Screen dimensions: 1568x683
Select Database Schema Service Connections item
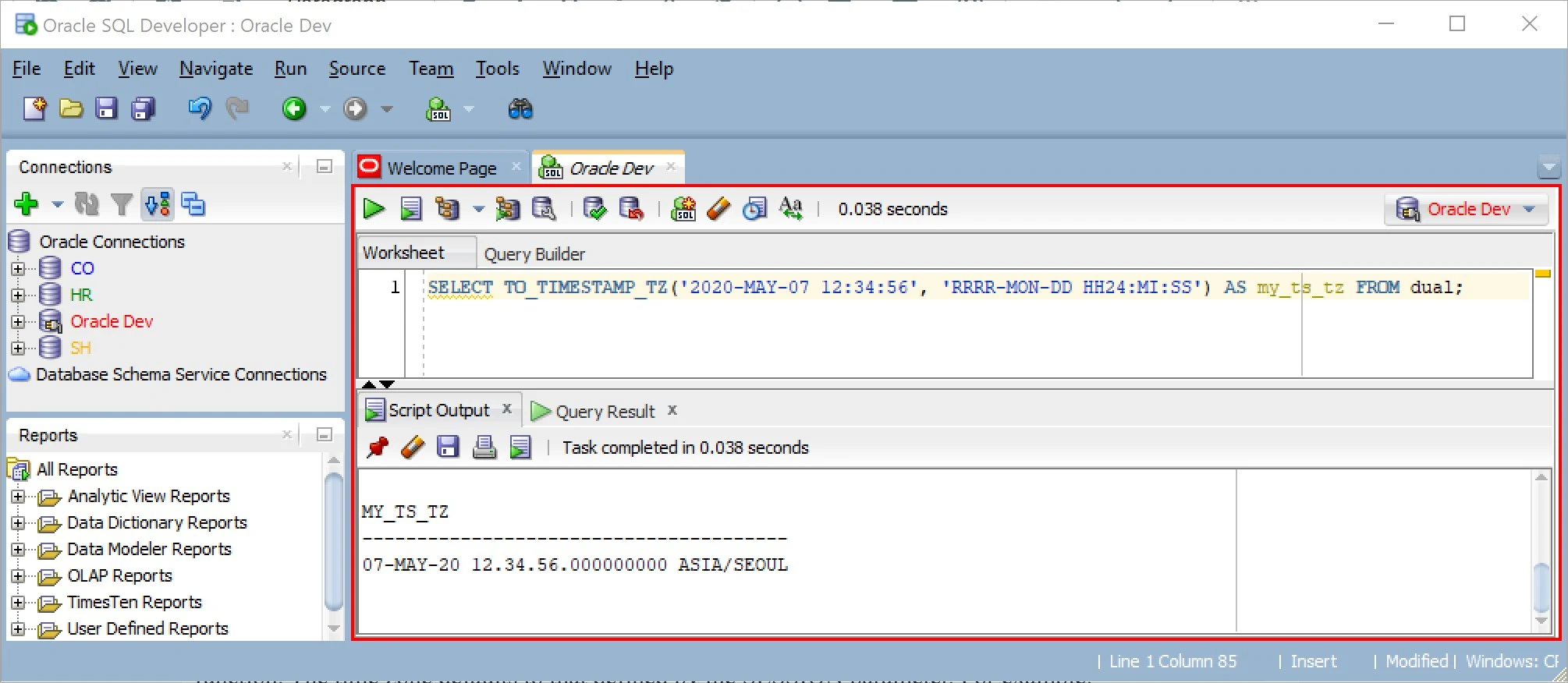(x=181, y=375)
